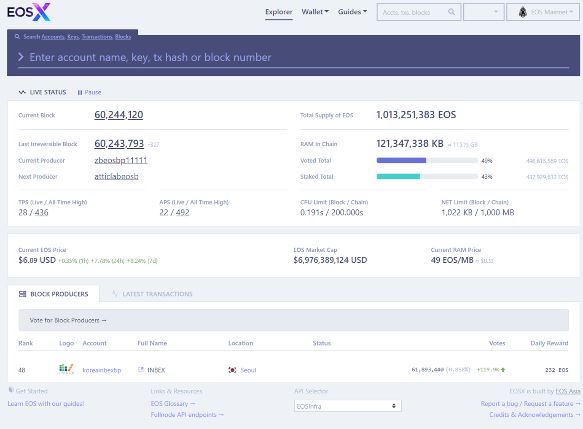Click the pause icon next to Live Status
This screenshot has width=583, height=429.
(x=80, y=92)
